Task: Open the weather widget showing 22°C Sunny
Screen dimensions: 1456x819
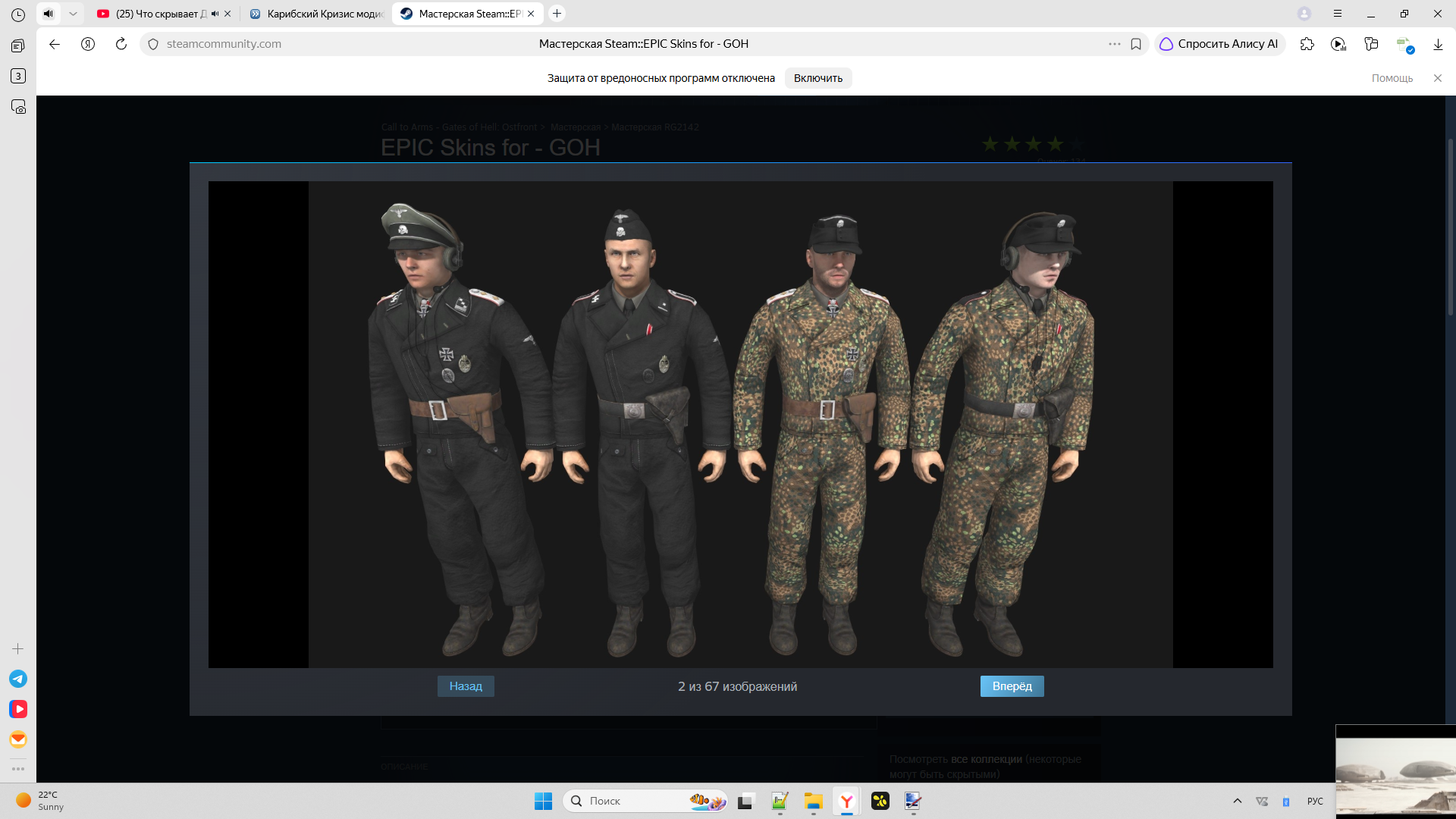Action: point(39,801)
